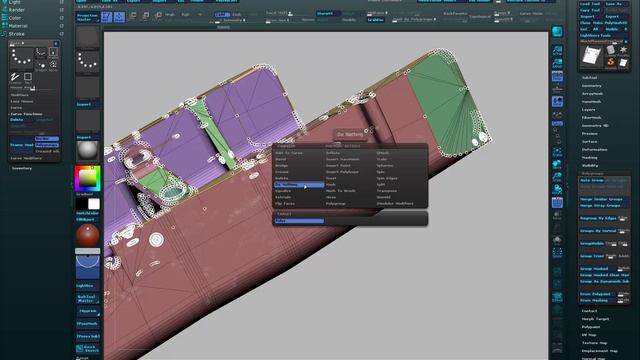
Task: Open SubTool Master plugin button
Action: click(87, 299)
